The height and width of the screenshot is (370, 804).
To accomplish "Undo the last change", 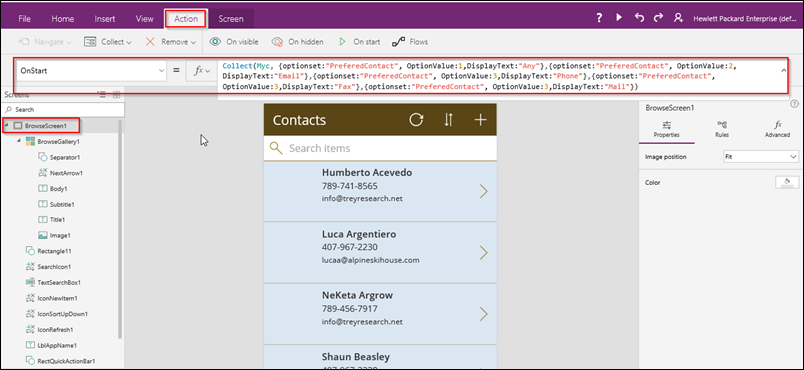I will [639, 18].
